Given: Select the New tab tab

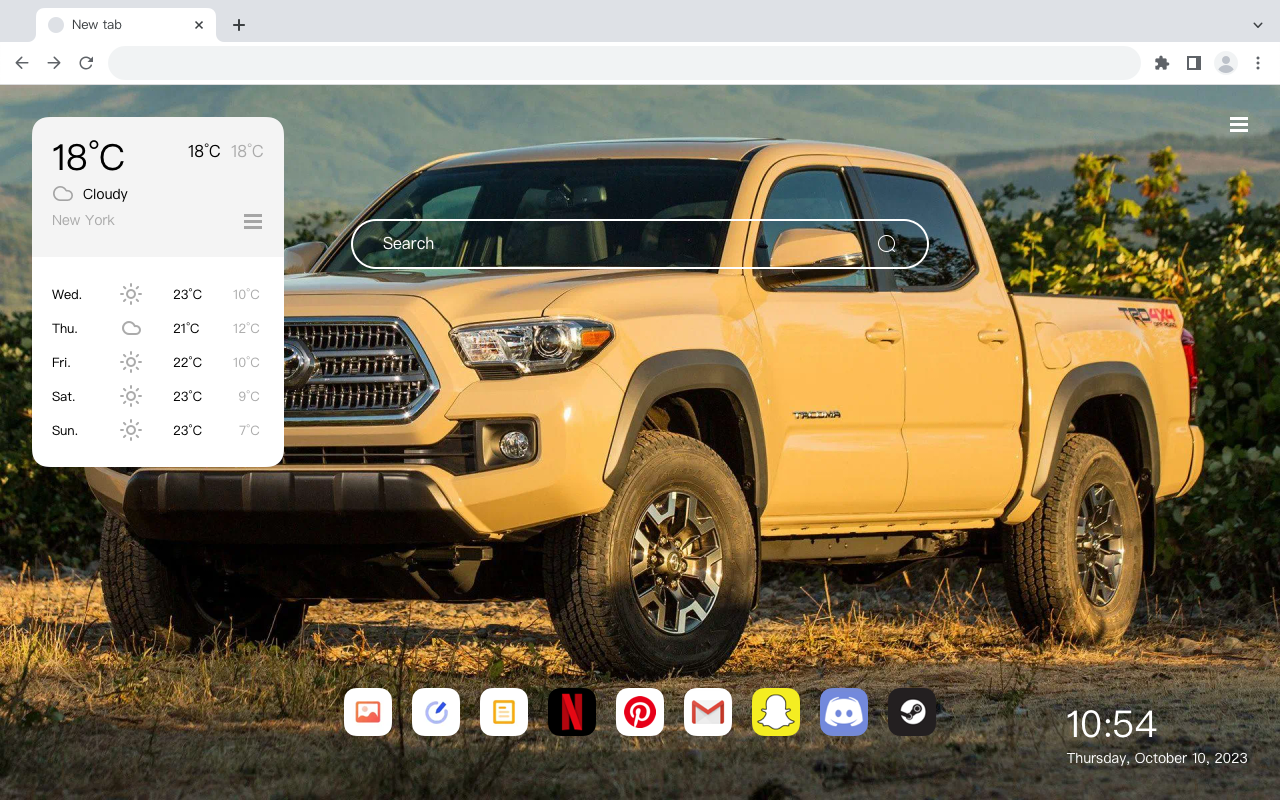Looking at the screenshot, I should point(126,25).
